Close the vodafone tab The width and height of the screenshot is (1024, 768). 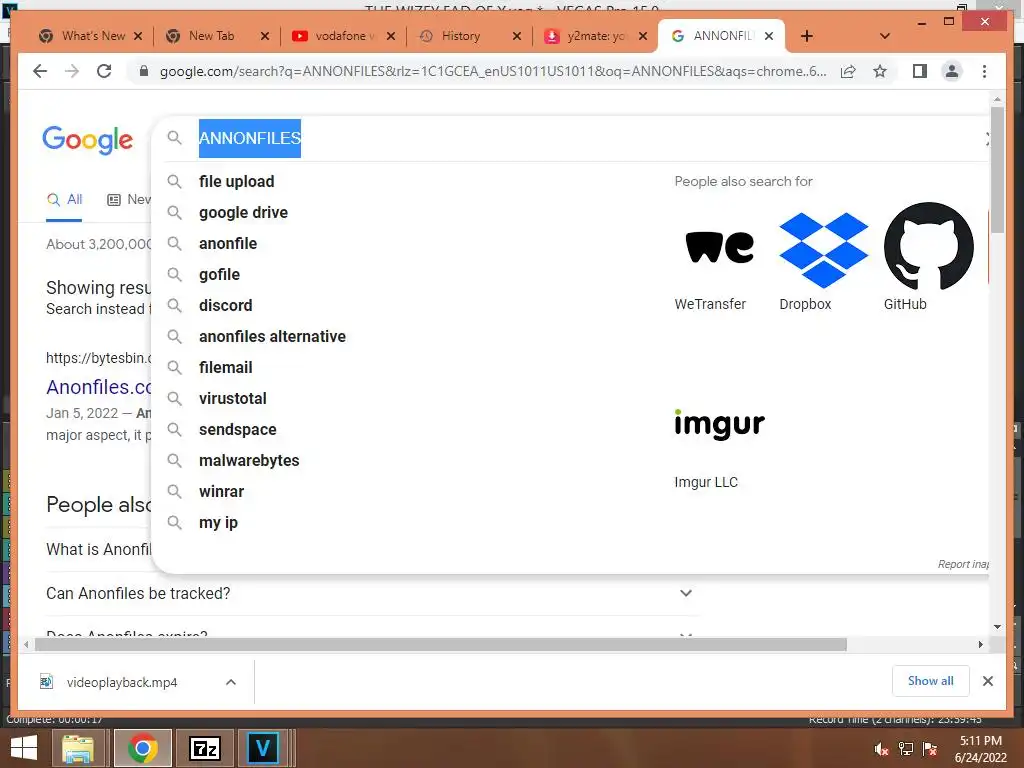(x=391, y=36)
